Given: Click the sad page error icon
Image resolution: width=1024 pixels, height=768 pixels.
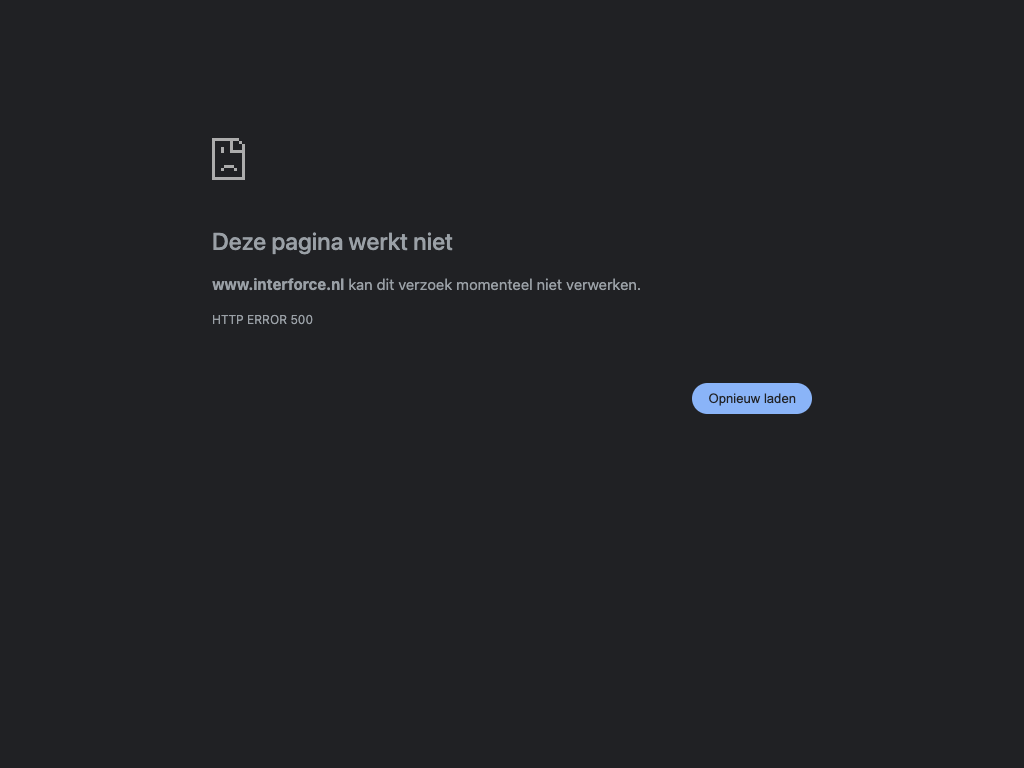Looking at the screenshot, I should pyautogui.click(x=229, y=159).
